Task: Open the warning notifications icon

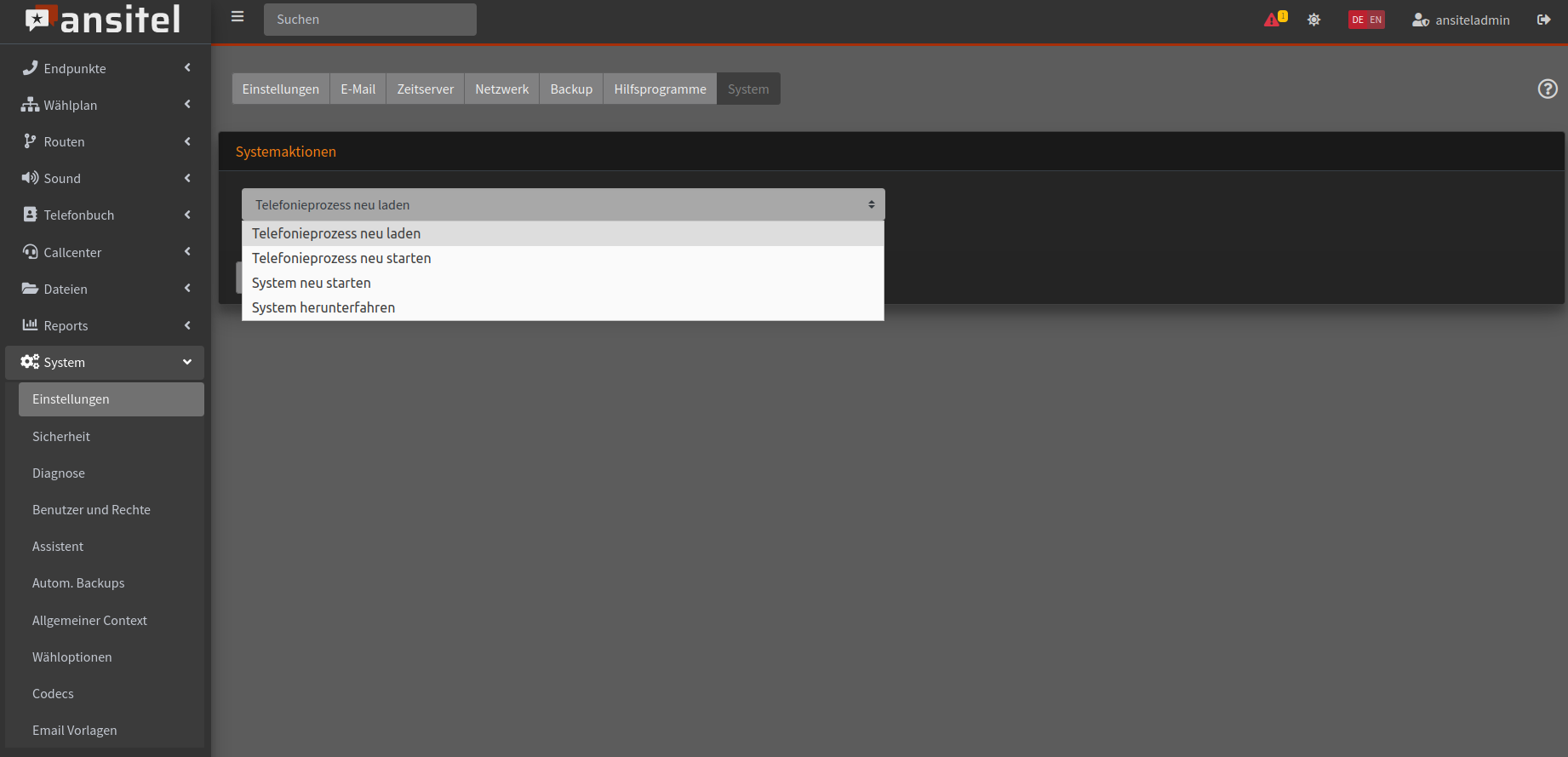Action: [1274, 20]
